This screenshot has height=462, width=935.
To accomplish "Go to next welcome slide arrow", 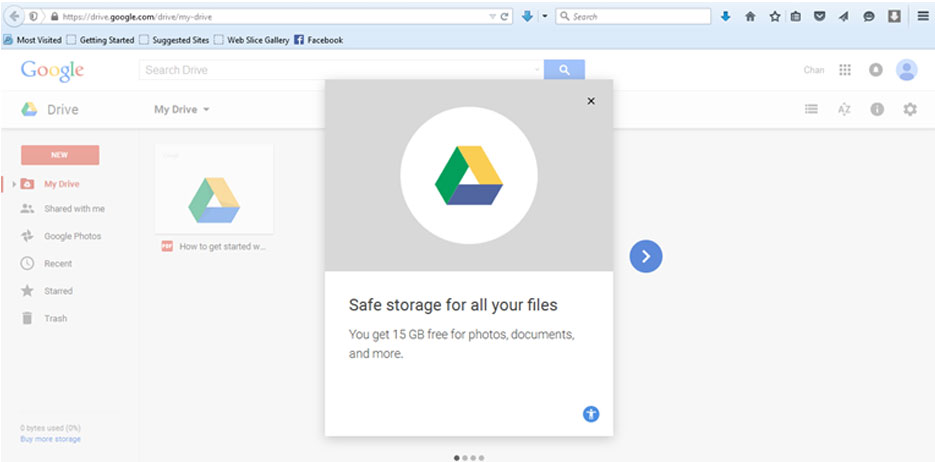I will [646, 257].
